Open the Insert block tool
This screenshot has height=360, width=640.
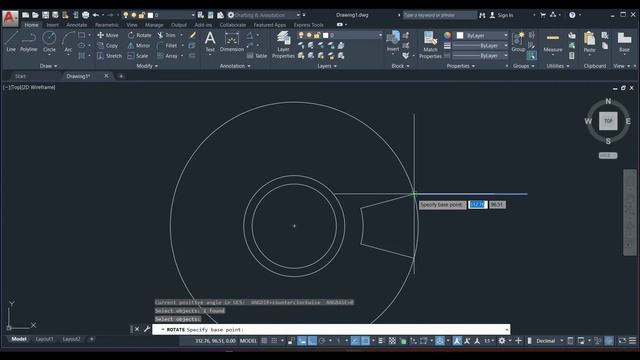[x=393, y=42]
